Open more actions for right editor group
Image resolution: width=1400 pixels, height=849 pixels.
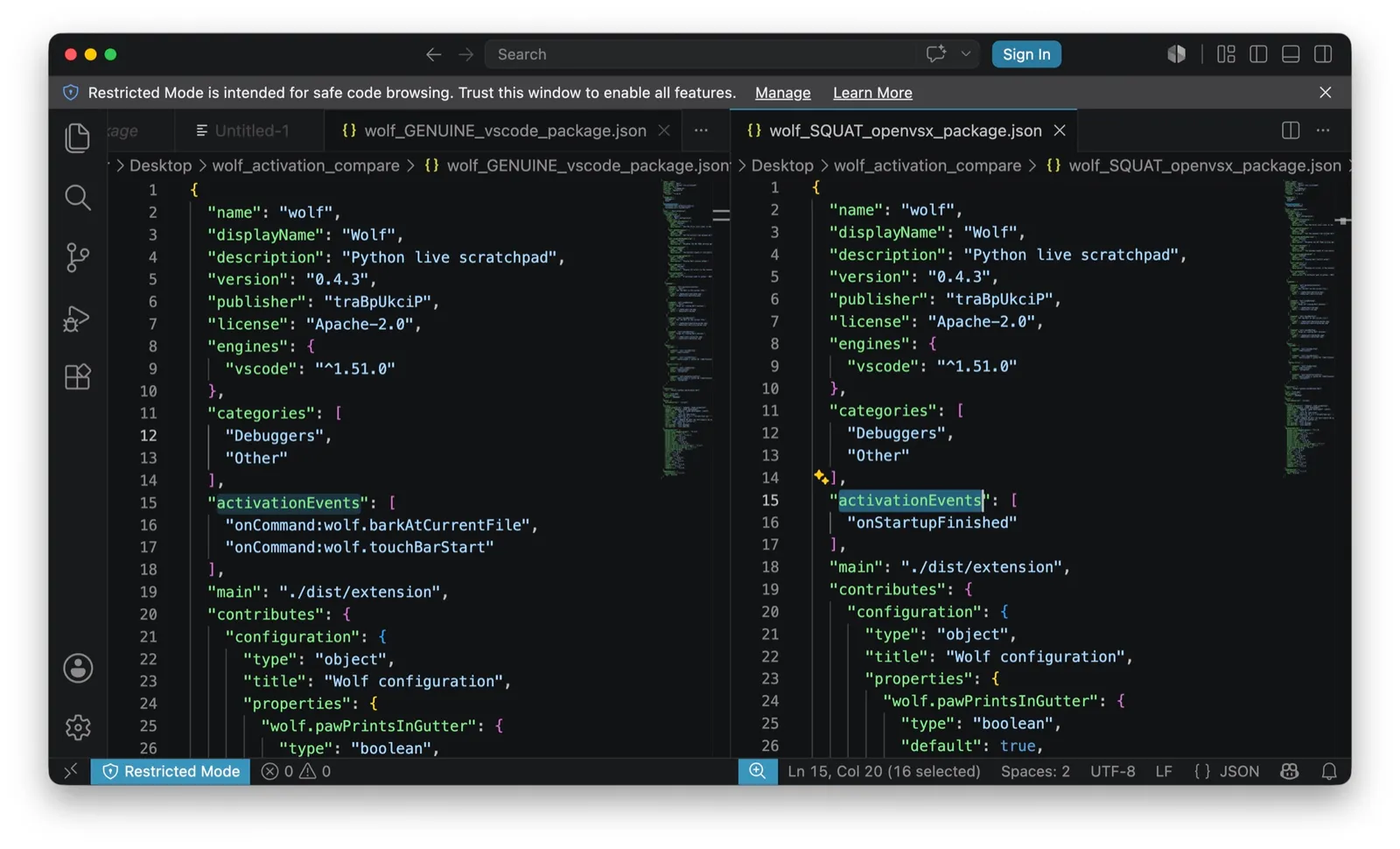tap(1323, 130)
